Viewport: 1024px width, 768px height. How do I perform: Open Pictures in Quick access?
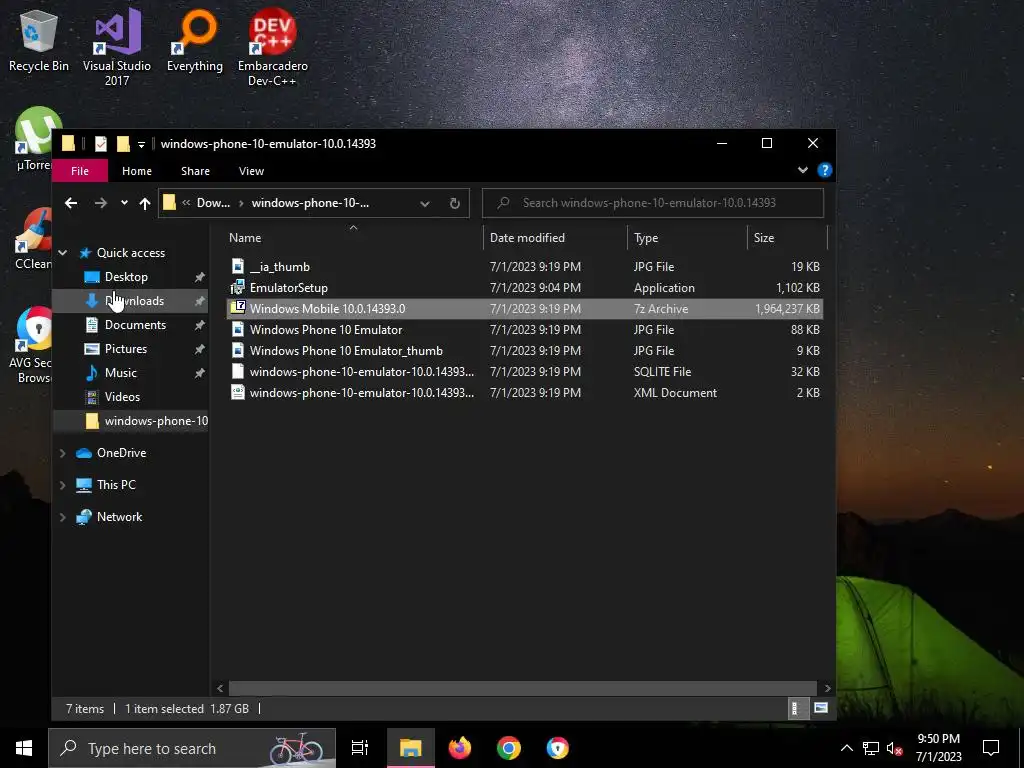[125, 349]
